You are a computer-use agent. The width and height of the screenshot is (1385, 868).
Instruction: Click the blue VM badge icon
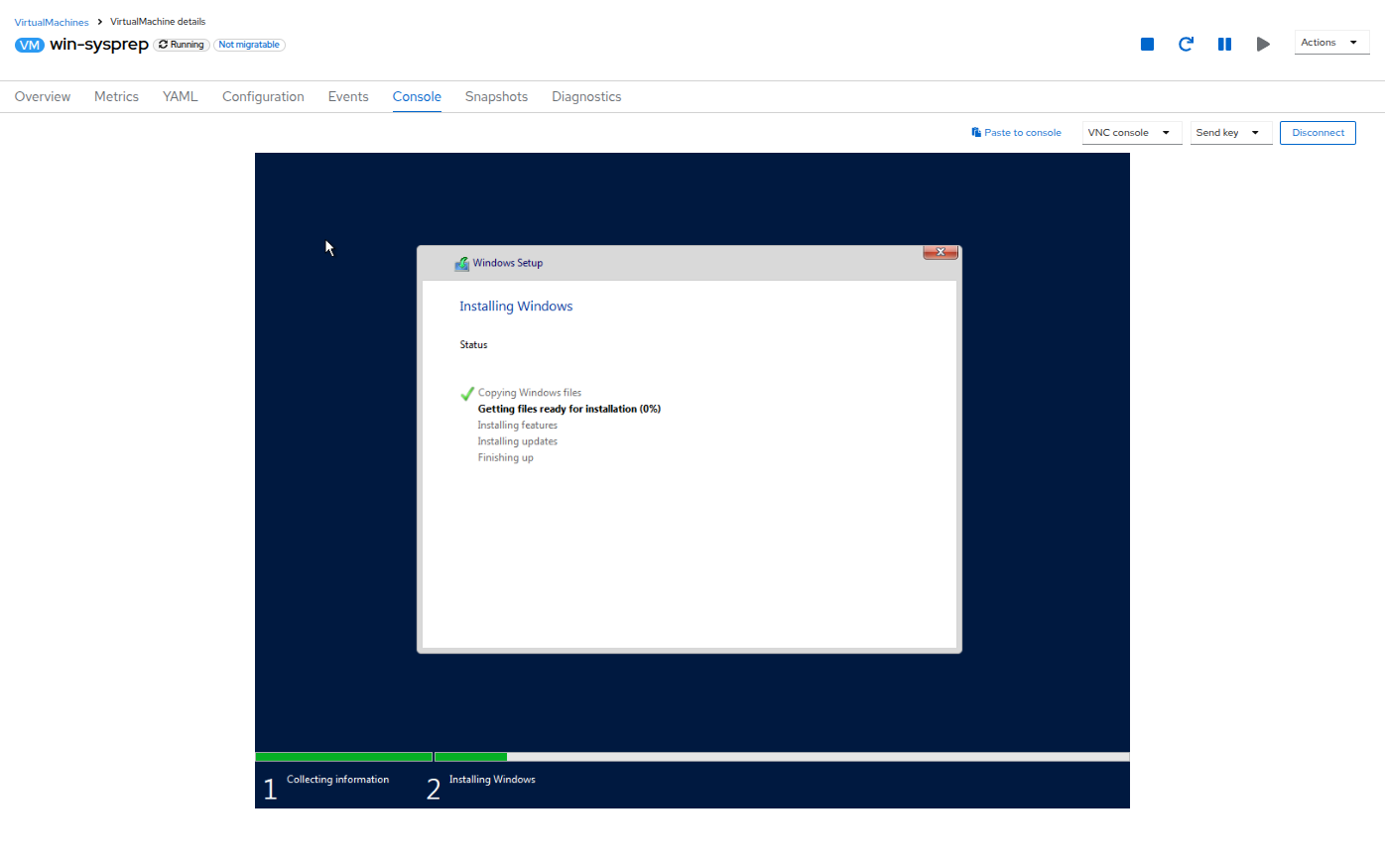(x=30, y=45)
